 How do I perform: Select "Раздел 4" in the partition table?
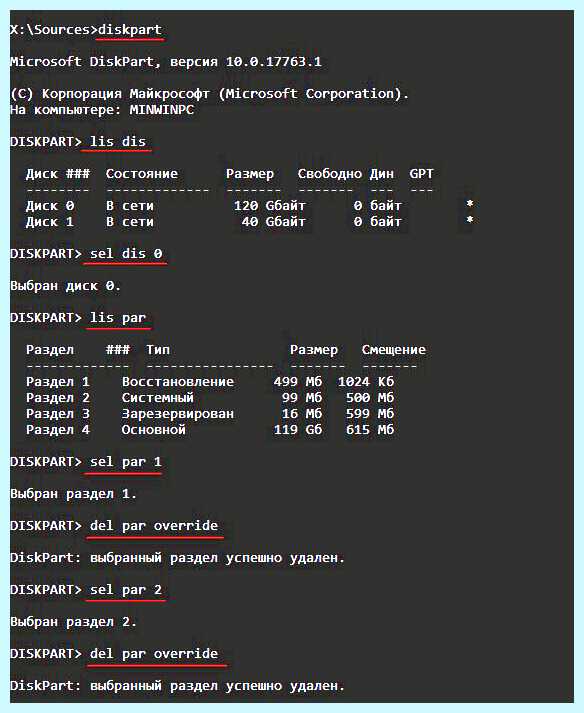[x=58, y=429]
